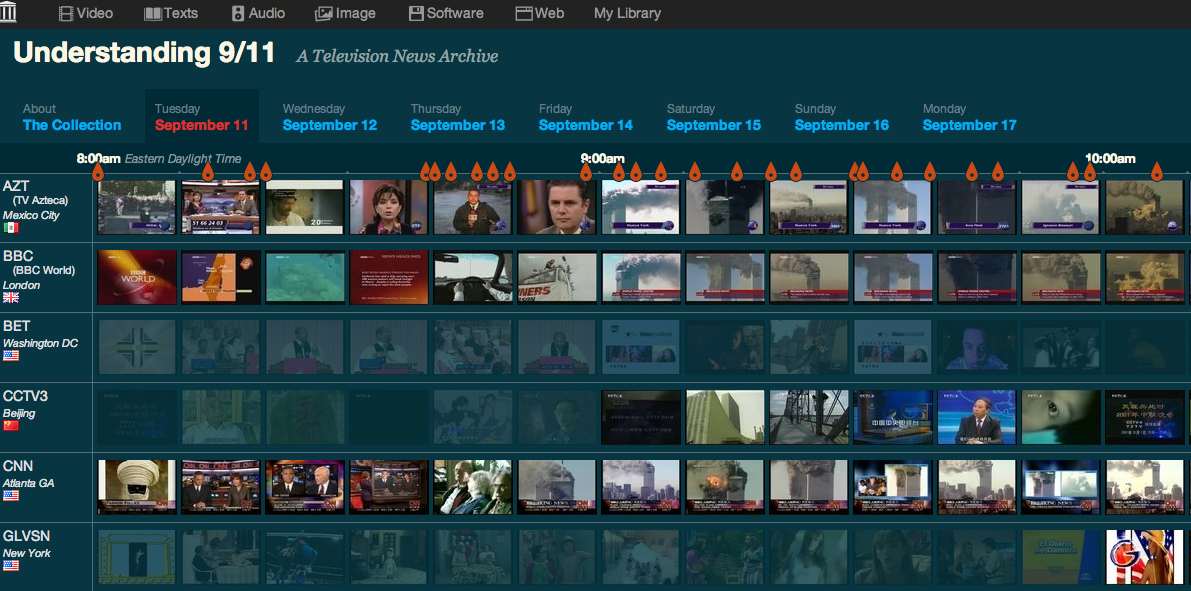Open the Software section
The image size is (1191, 591).
click(x=446, y=13)
